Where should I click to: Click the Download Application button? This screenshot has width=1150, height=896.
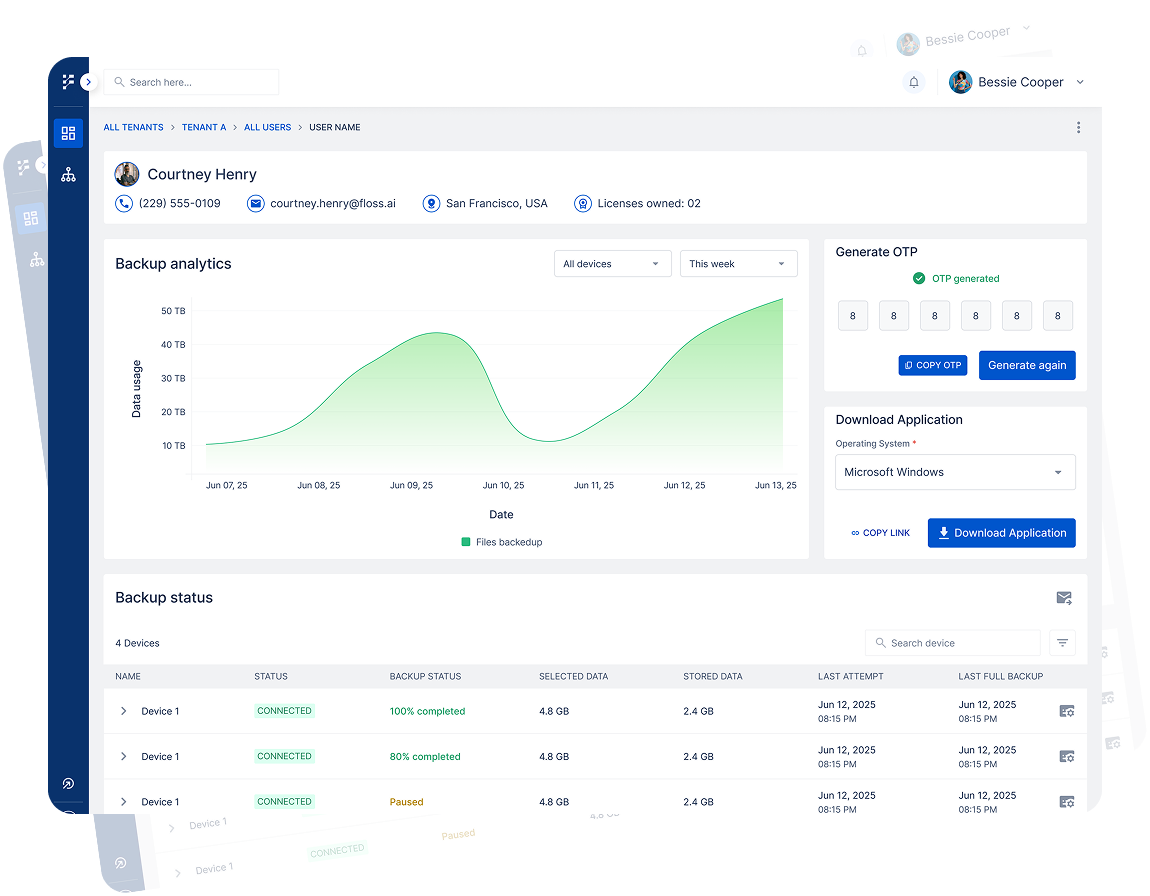point(1001,533)
